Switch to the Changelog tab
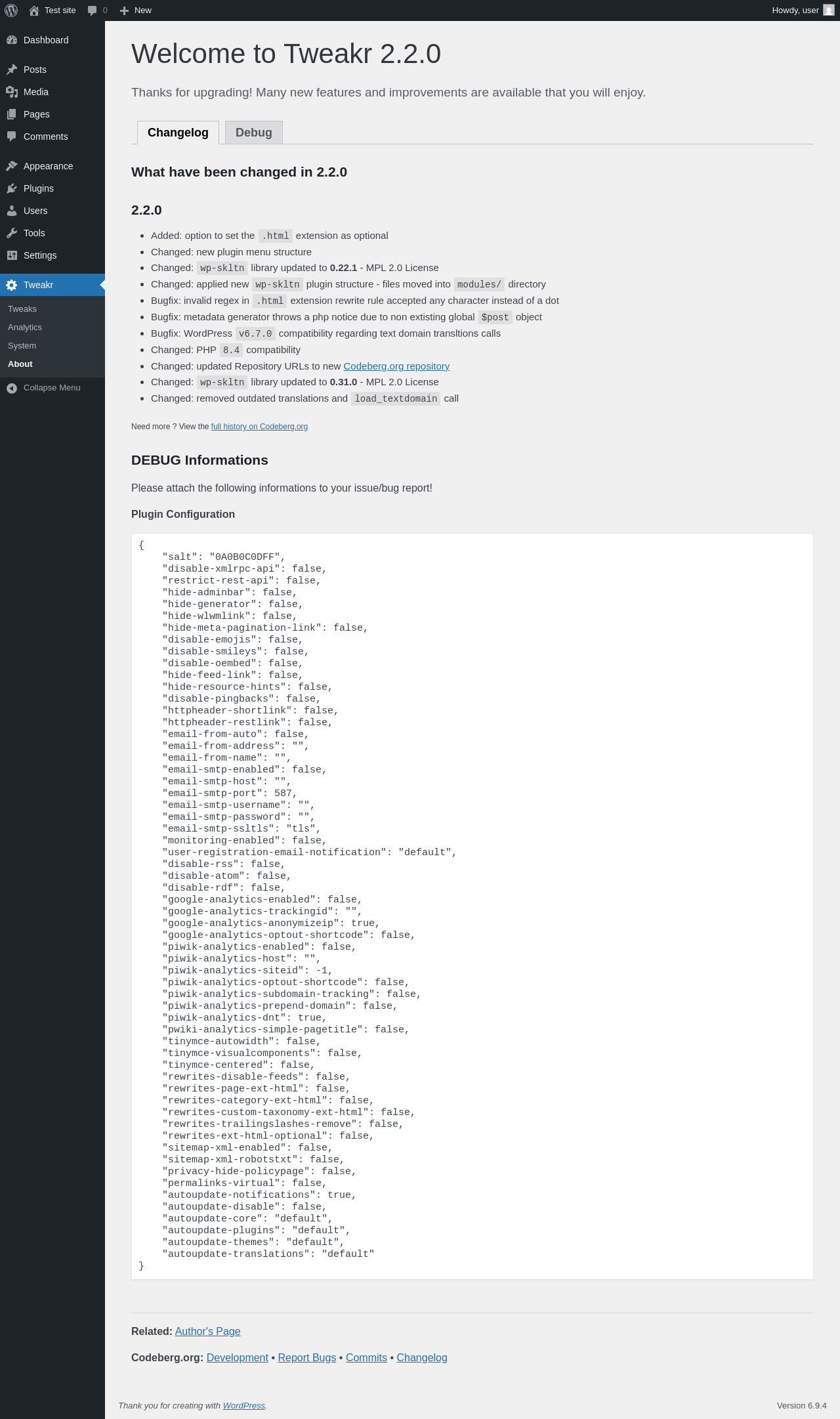Image resolution: width=840 pixels, height=1419 pixels. (178, 133)
